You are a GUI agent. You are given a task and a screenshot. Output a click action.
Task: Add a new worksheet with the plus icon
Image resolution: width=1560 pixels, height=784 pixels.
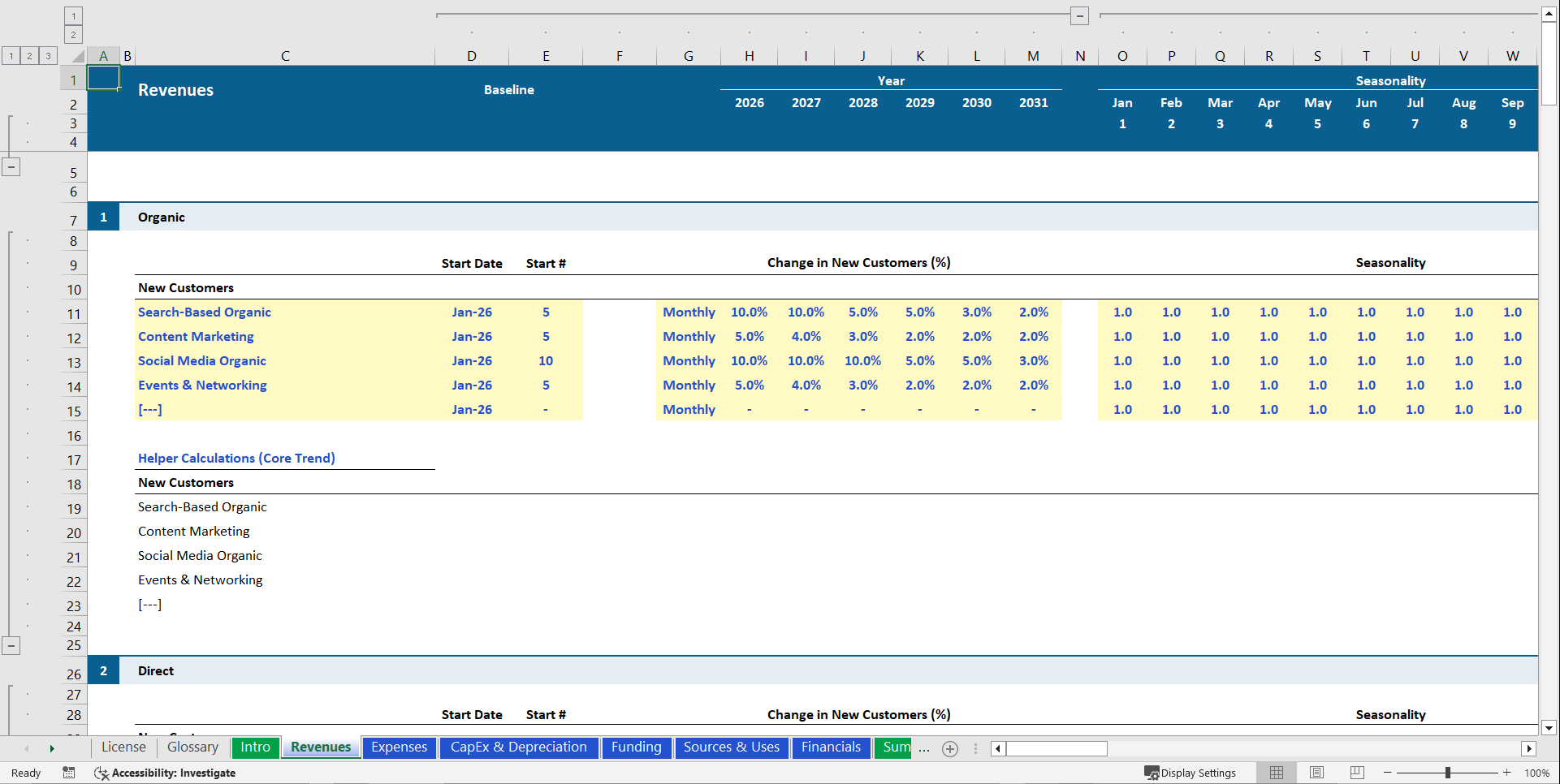[x=949, y=748]
